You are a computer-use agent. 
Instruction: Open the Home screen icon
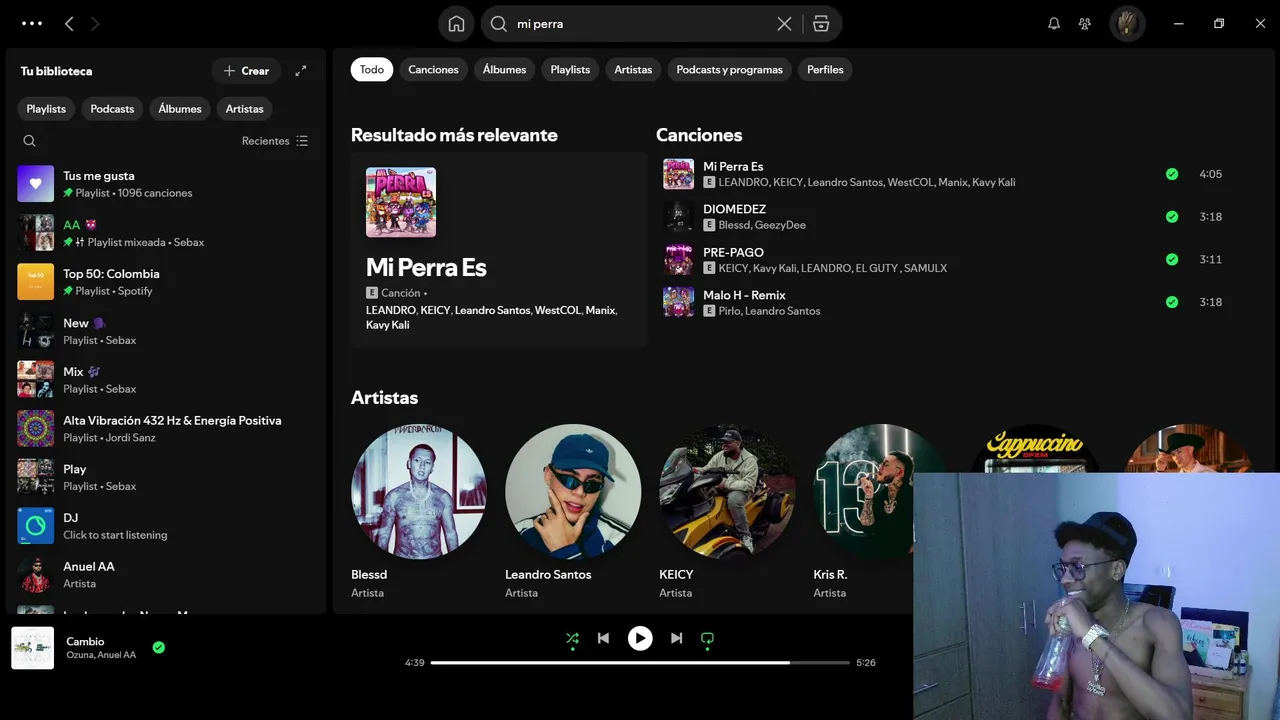(456, 24)
